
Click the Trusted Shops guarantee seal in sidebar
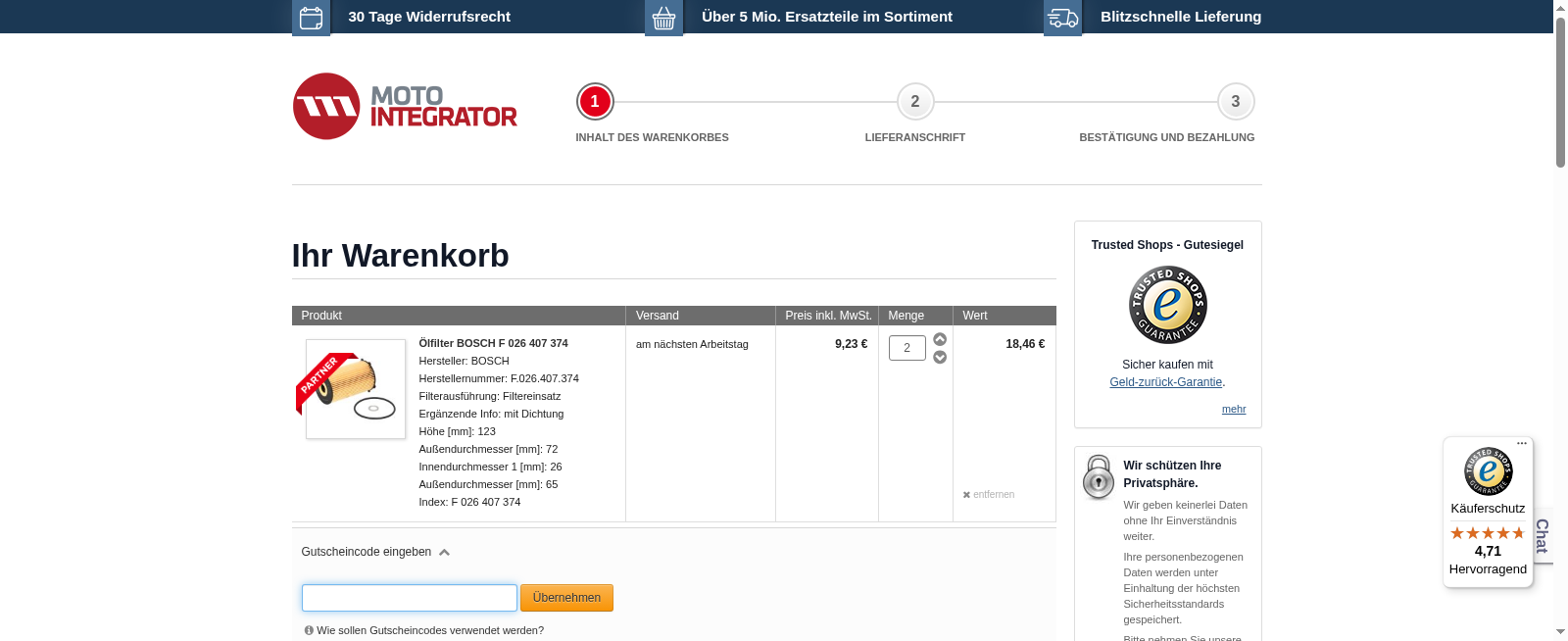(1168, 305)
